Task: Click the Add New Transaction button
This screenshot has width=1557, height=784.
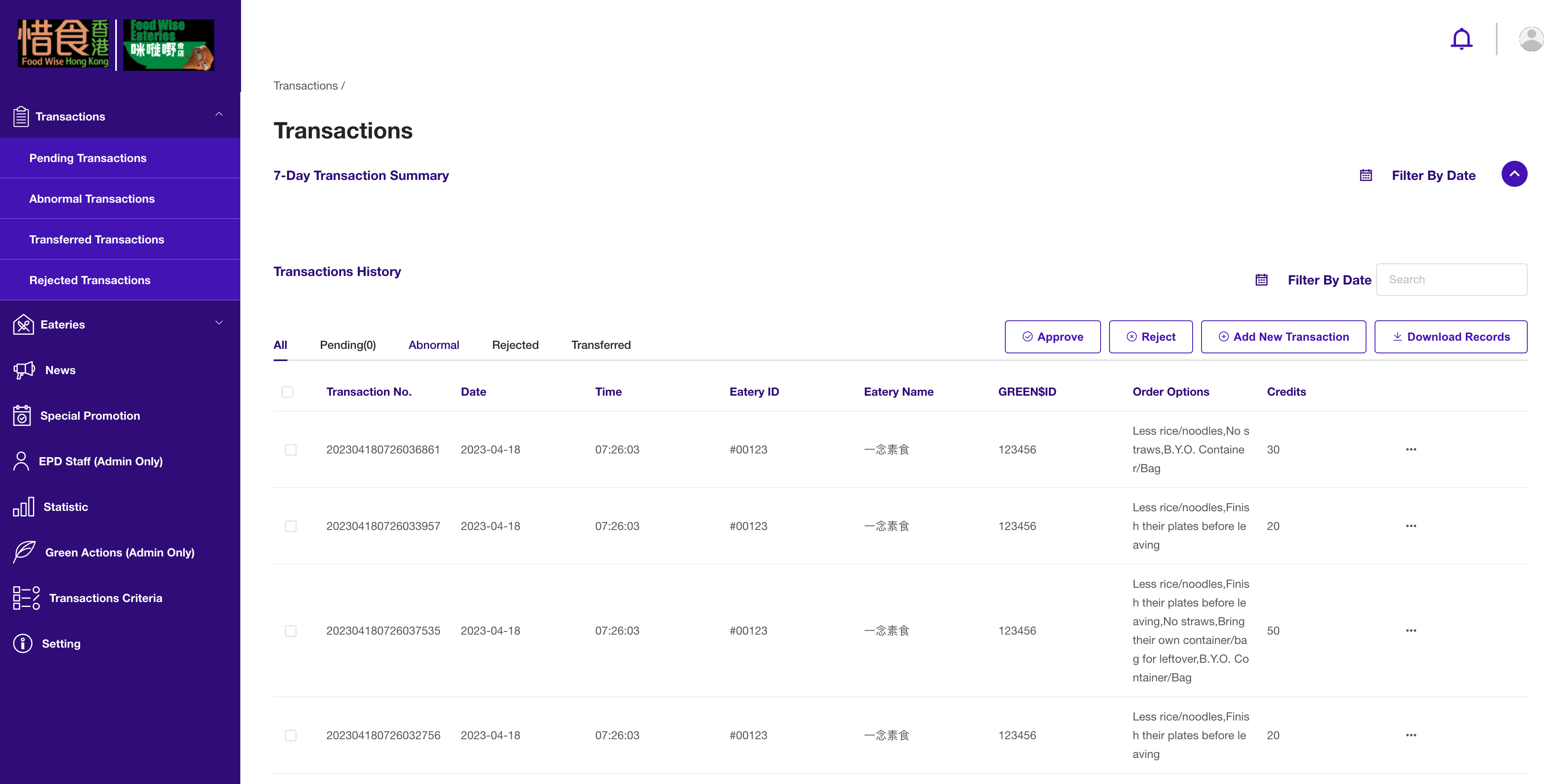Action: (x=1283, y=337)
